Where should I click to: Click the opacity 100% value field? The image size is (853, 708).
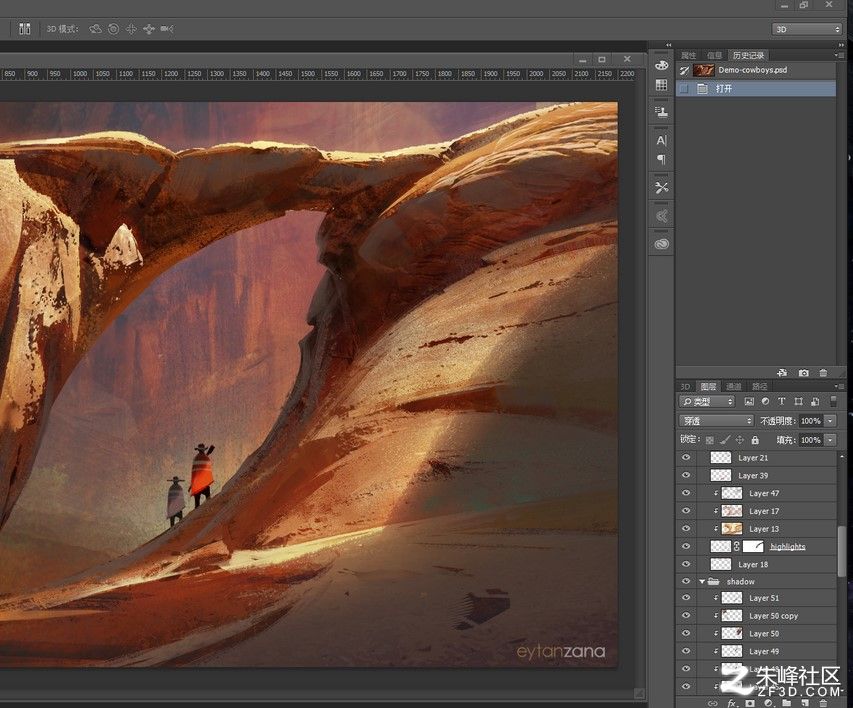pyautogui.click(x=811, y=421)
